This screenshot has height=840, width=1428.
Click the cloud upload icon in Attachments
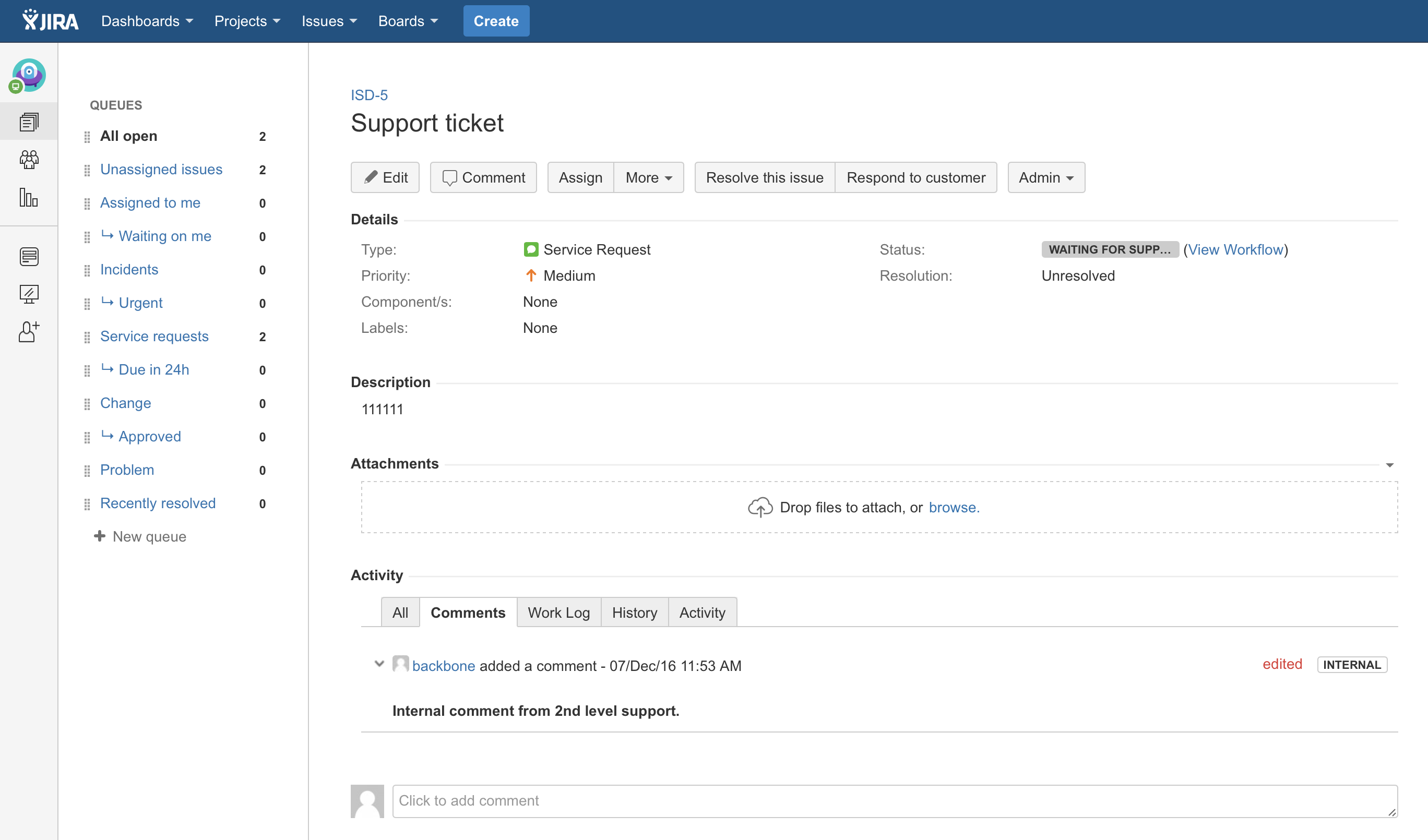760,507
